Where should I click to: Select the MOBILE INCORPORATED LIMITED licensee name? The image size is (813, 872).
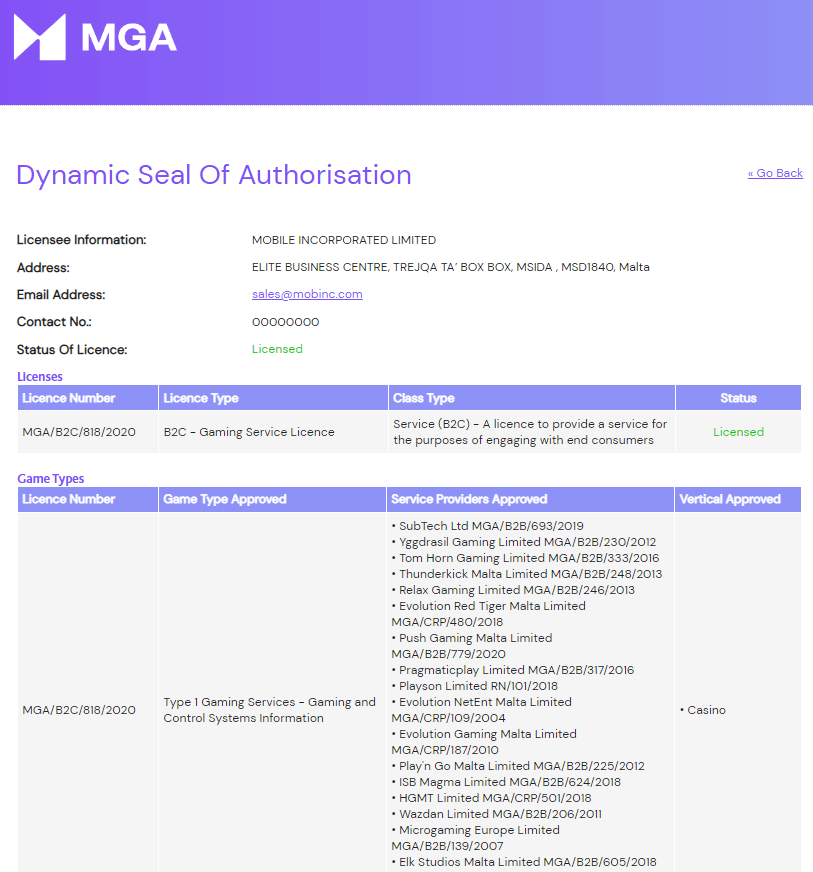[344, 240]
